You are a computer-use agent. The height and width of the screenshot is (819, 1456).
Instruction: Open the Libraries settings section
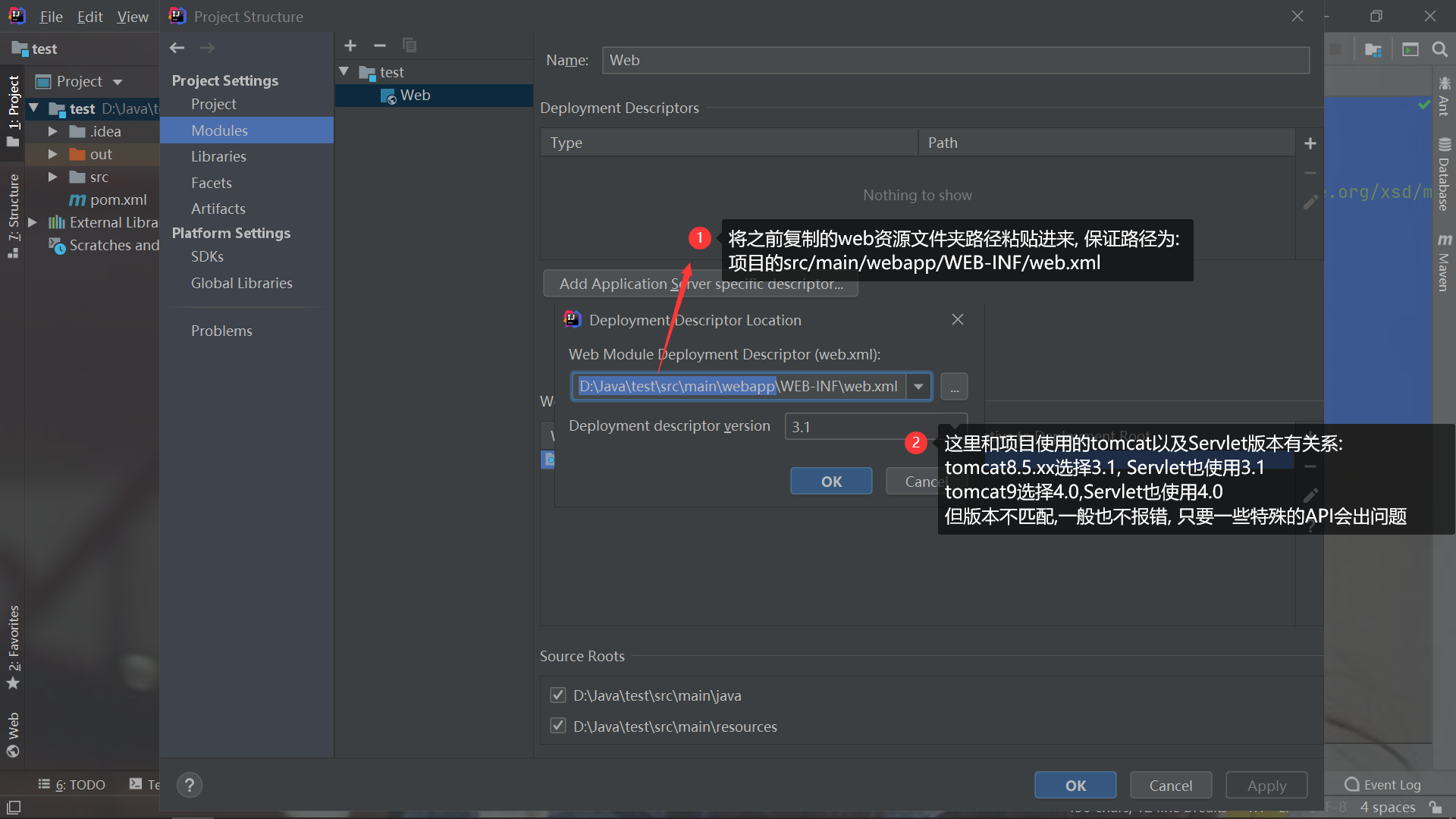coord(218,156)
